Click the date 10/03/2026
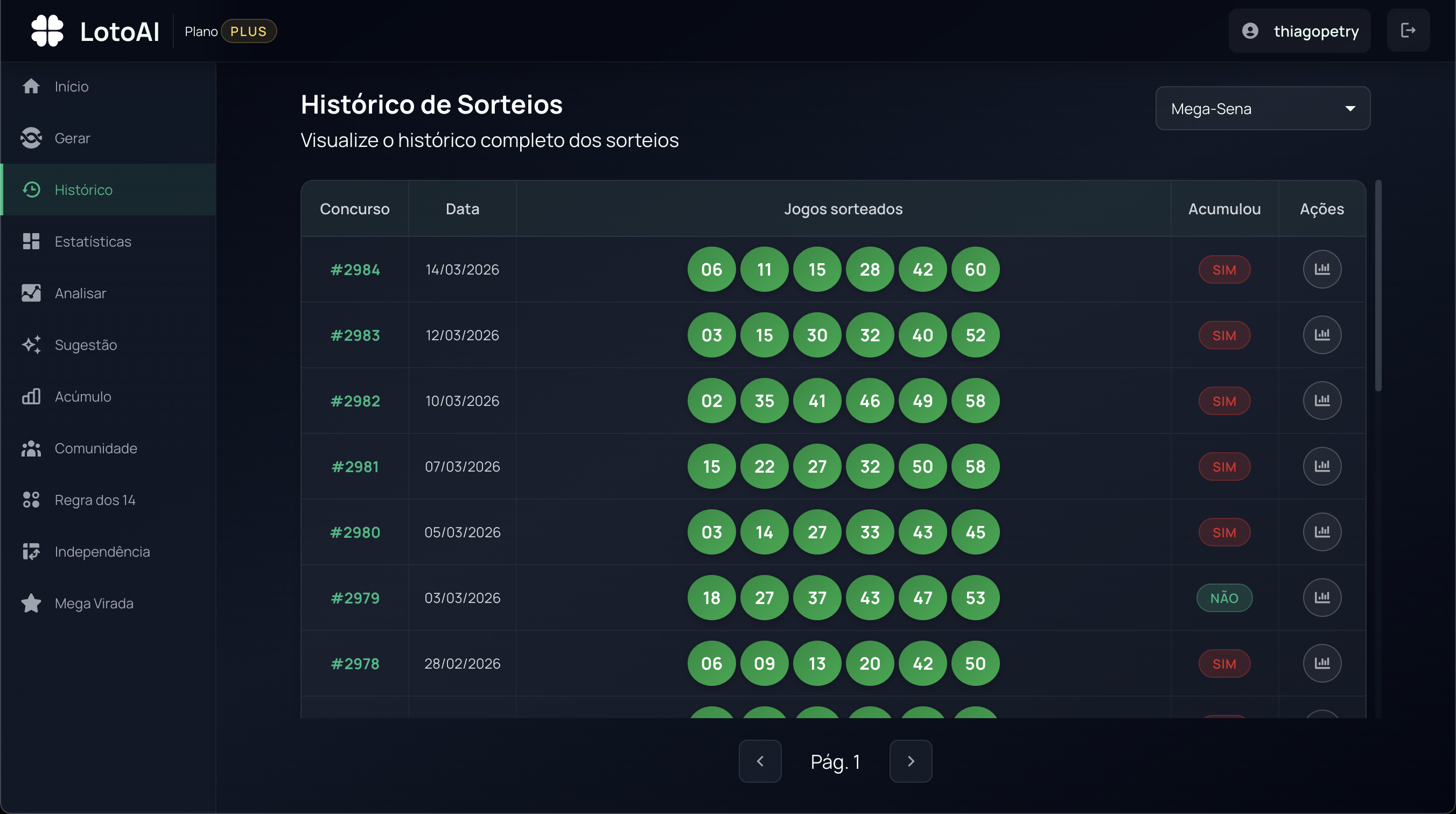The image size is (1456, 814). click(463, 401)
